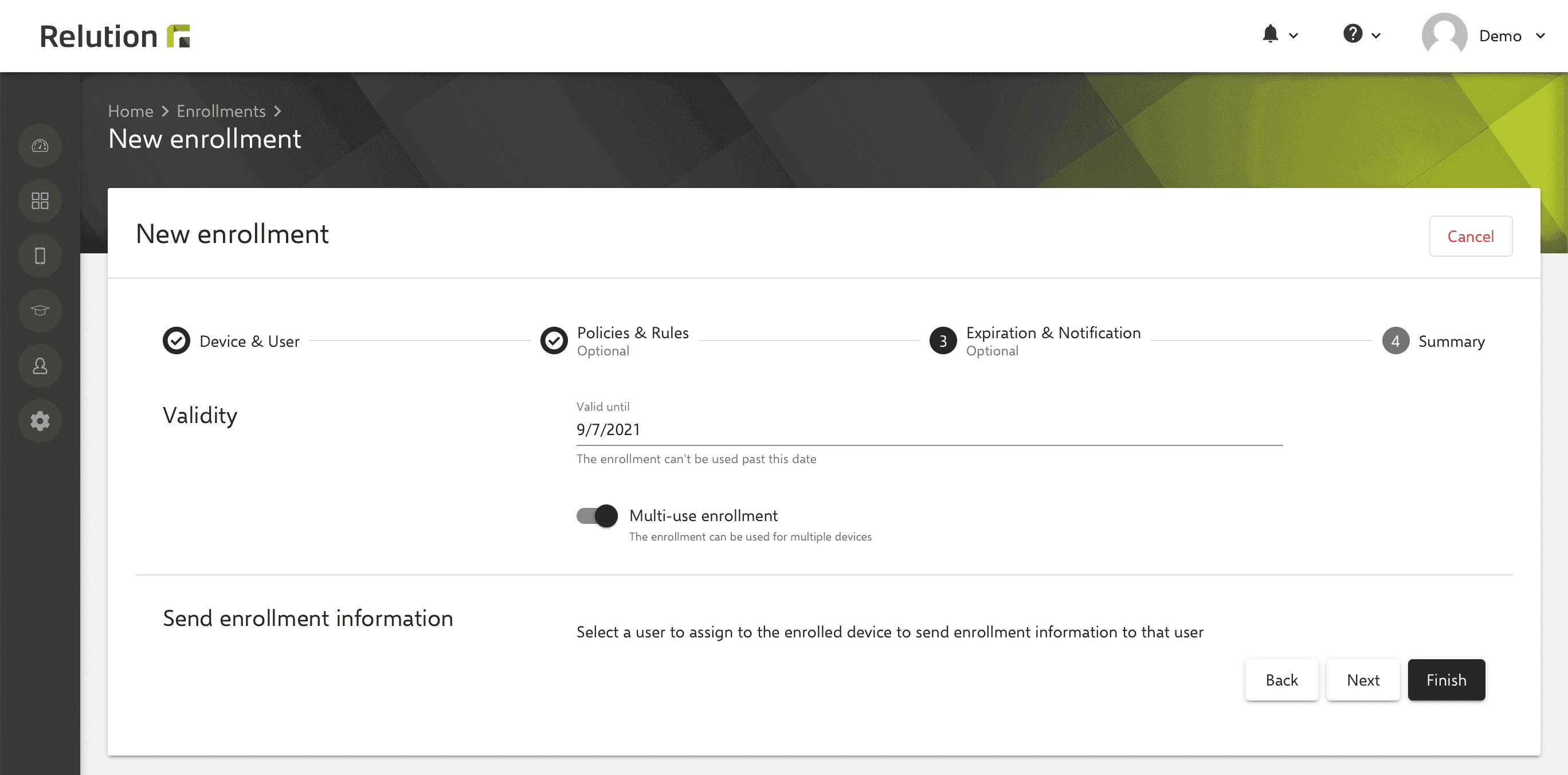This screenshot has height=775, width=1568.
Task: Open settings gear icon in sidebar
Action: (x=40, y=420)
